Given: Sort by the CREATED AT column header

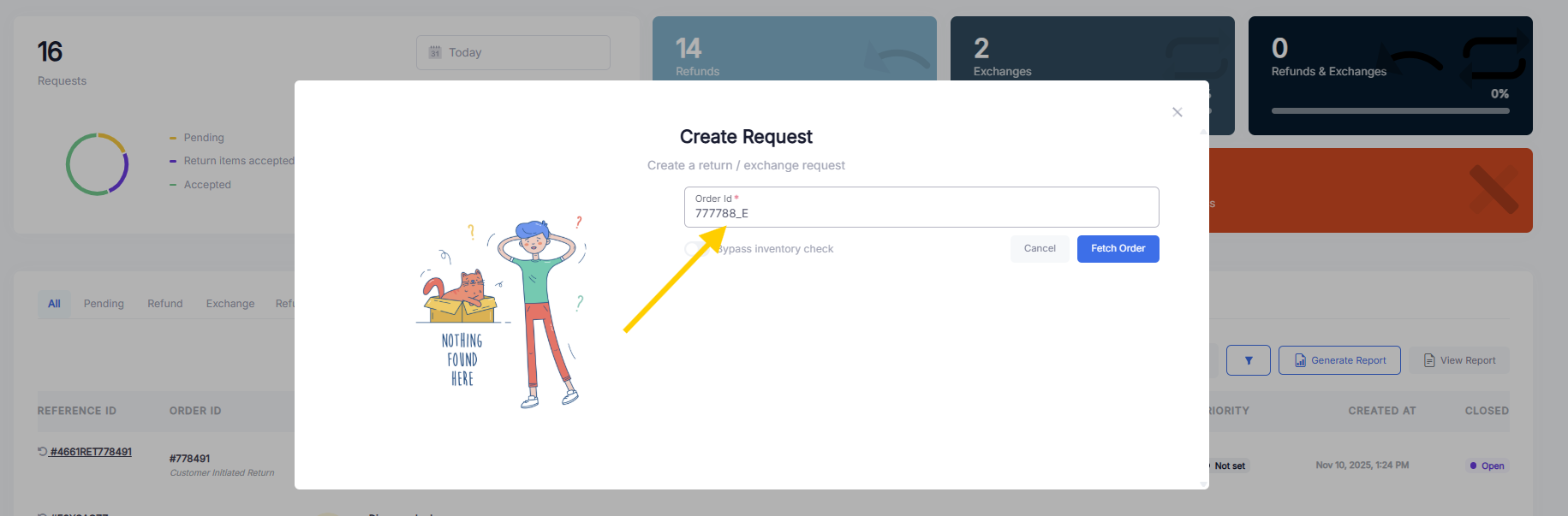Looking at the screenshot, I should click(1381, 411).
